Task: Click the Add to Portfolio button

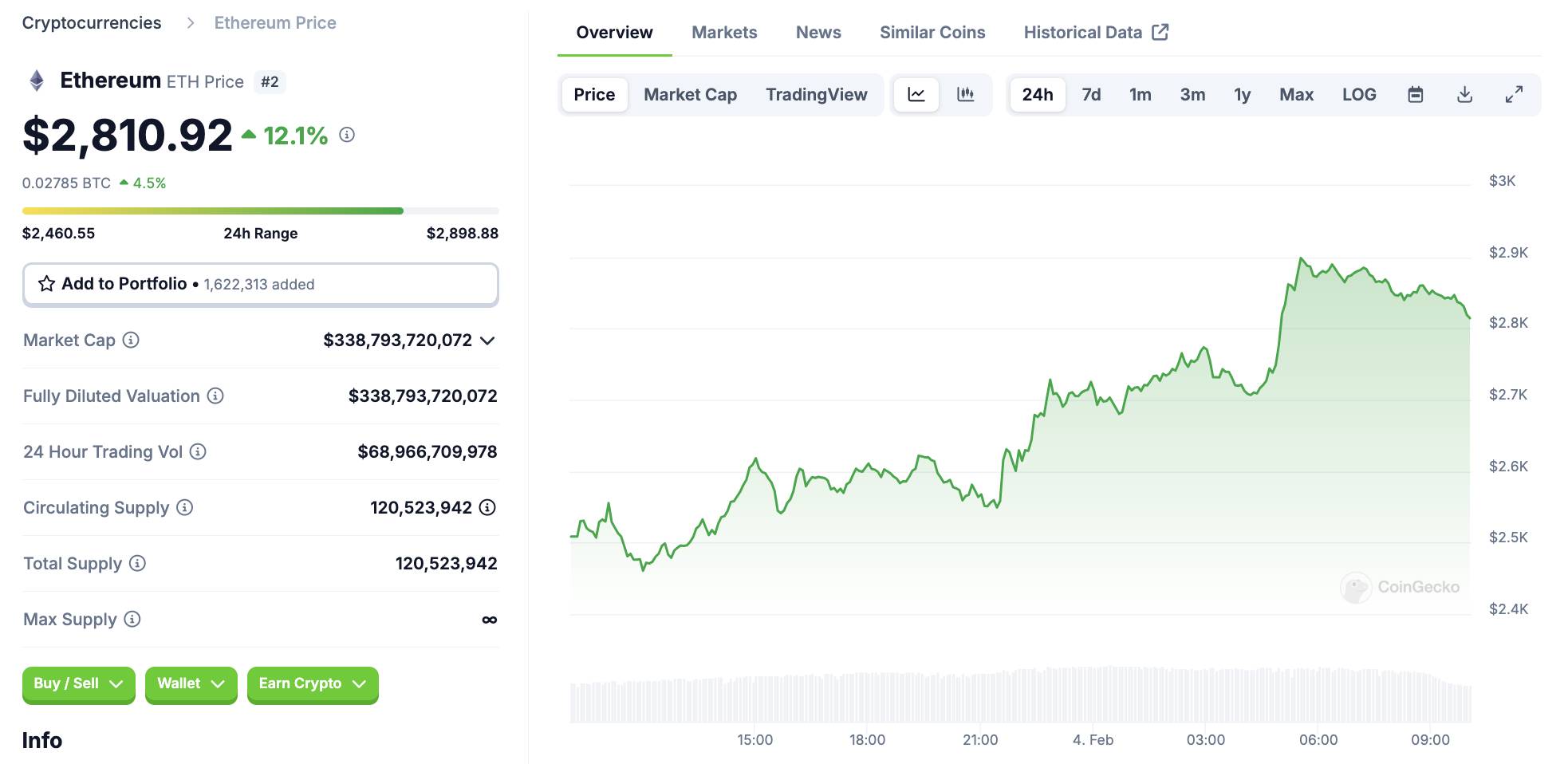Action: 261,284
